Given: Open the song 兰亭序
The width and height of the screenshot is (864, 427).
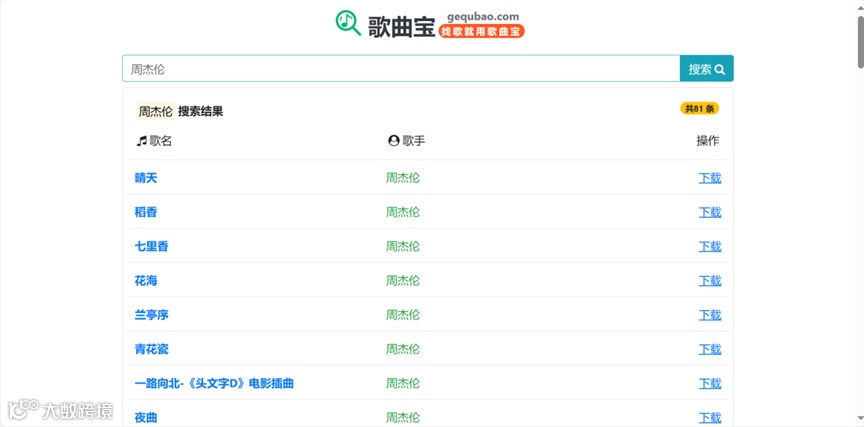Looking at the screenshot, I should click(x=152, y=315).
